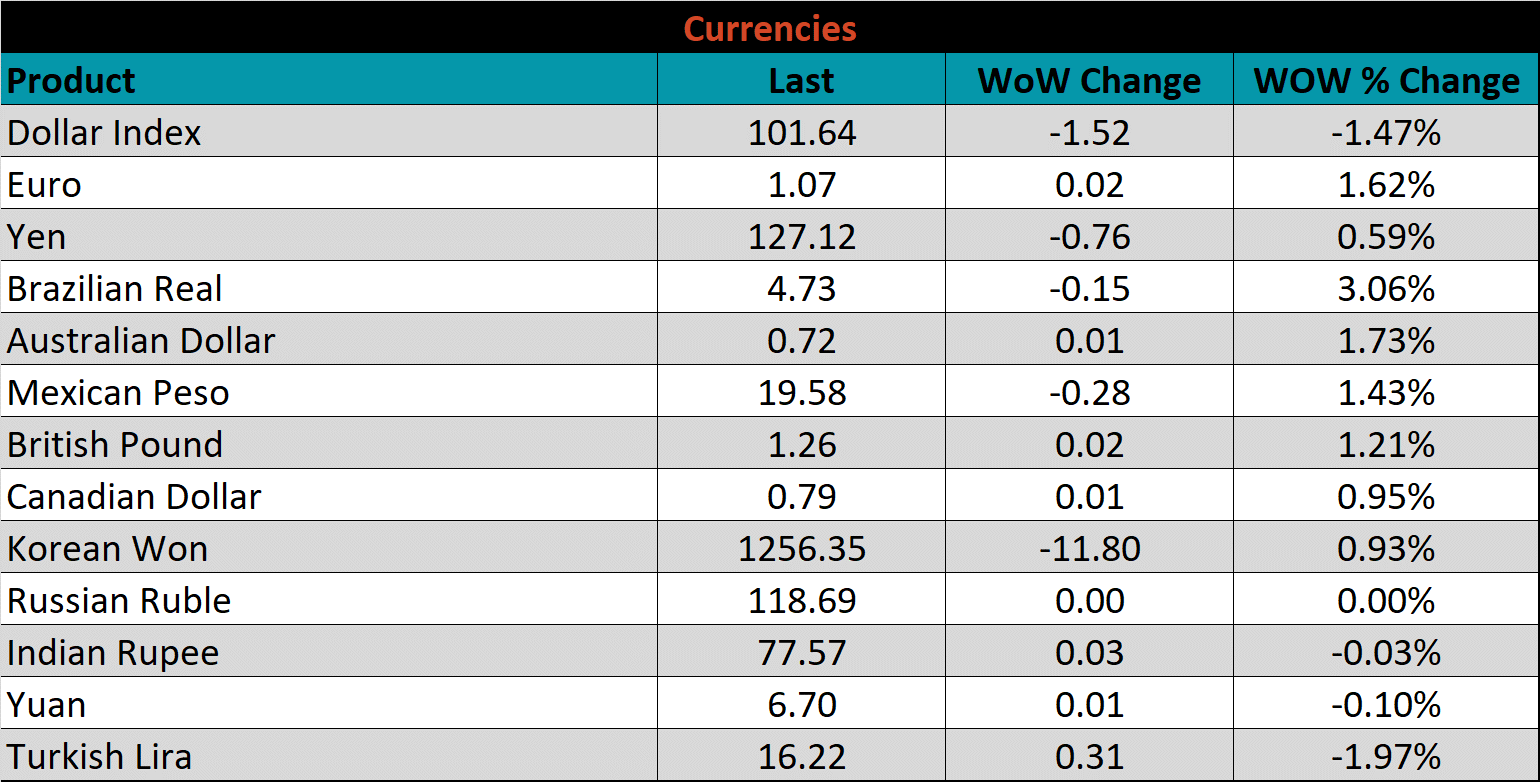Image resolution: width=1540 pixels, height=782 pixels.
Task: Select Korean Won last value 1256.35
Action: [x=801, y=549]
